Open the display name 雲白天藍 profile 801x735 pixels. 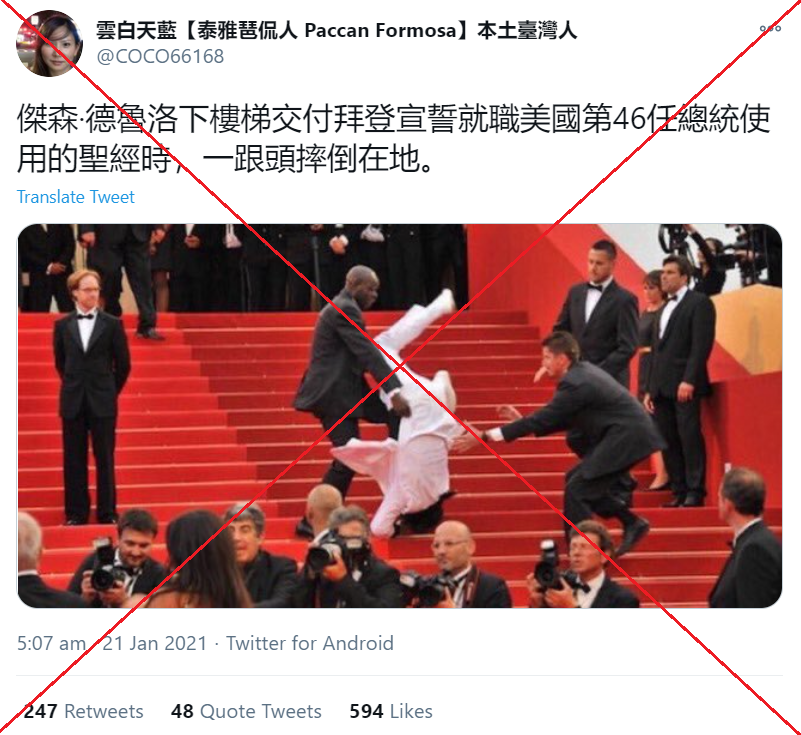[337, 31]
